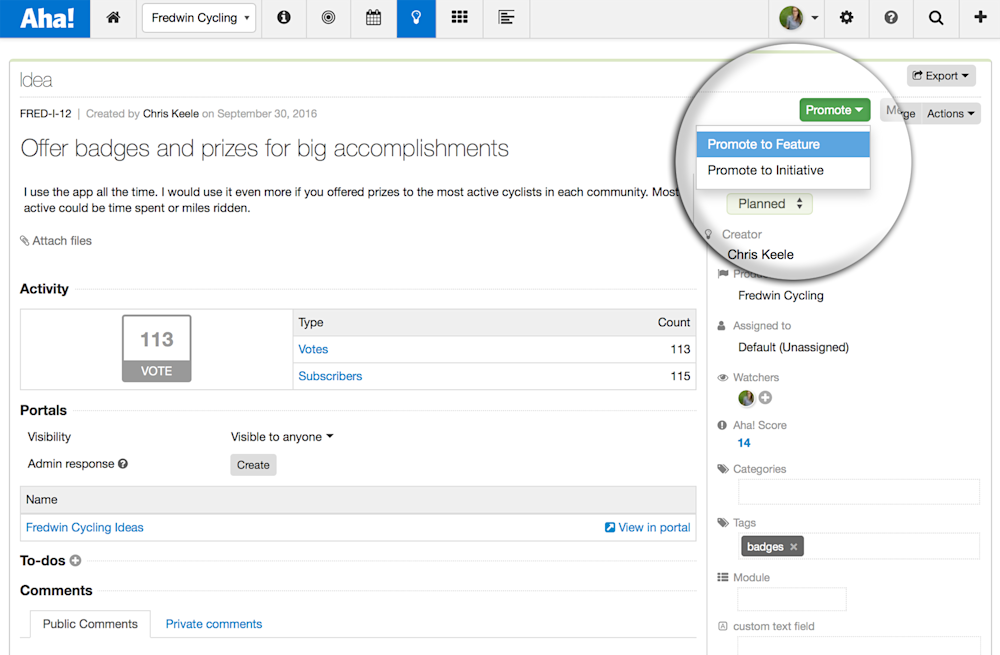
Task: Open the Planned status selector
Action: [769, 203]
